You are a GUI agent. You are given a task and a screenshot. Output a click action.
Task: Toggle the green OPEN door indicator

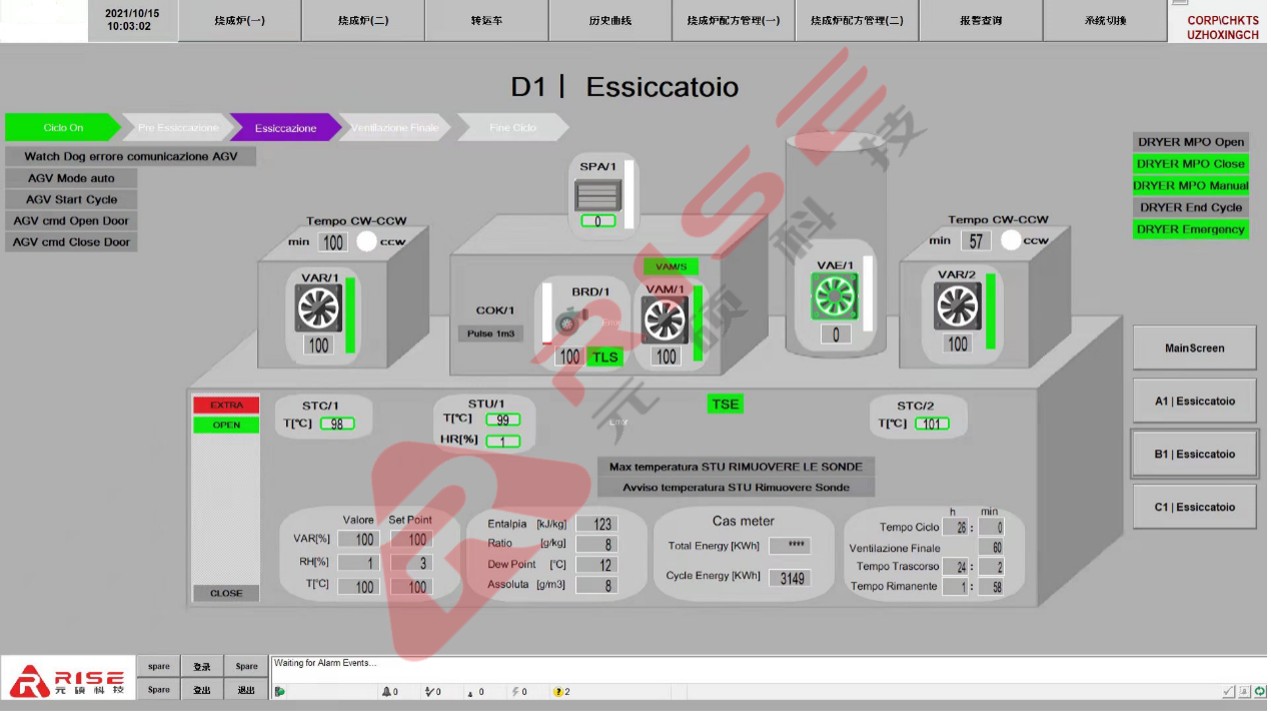pyautogui.click(x=226, y=425)
